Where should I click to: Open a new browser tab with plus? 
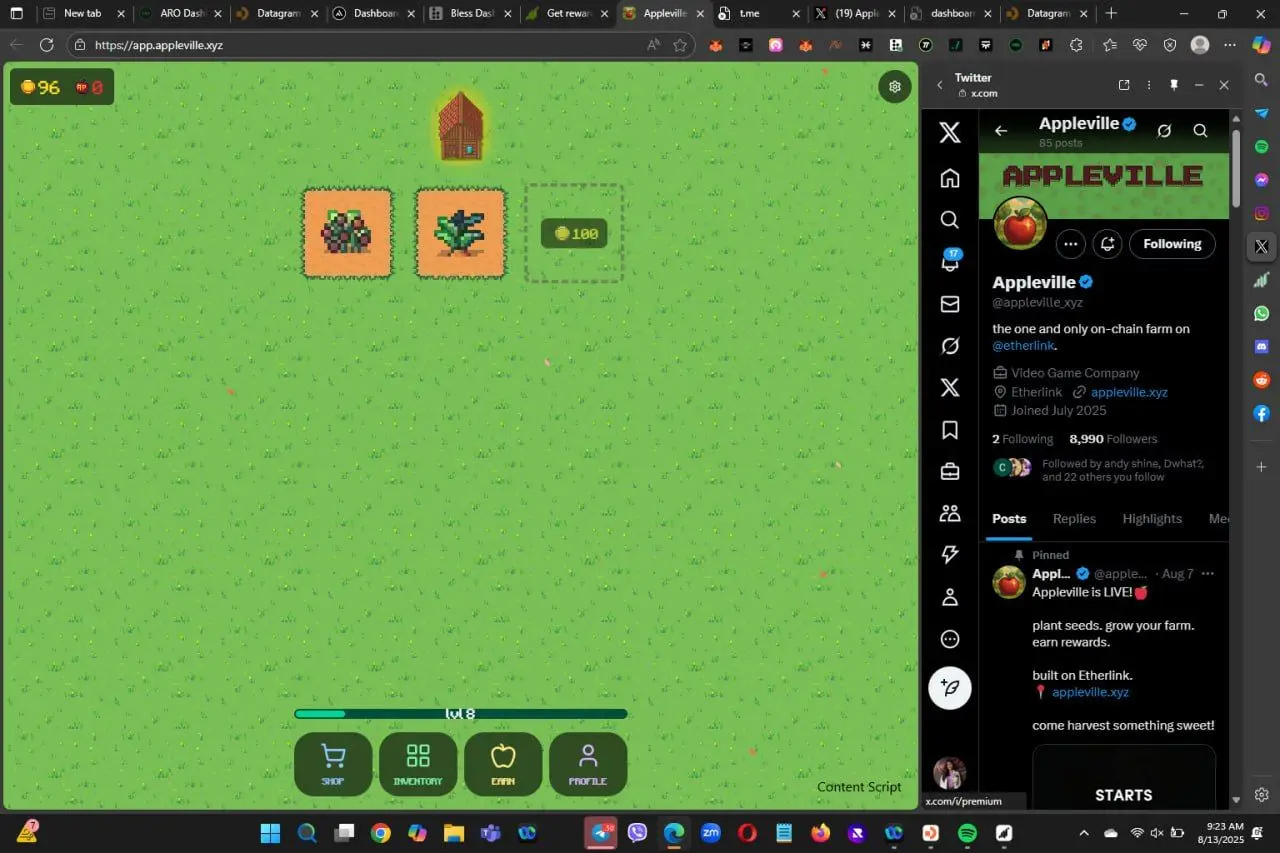(1111, 14)
